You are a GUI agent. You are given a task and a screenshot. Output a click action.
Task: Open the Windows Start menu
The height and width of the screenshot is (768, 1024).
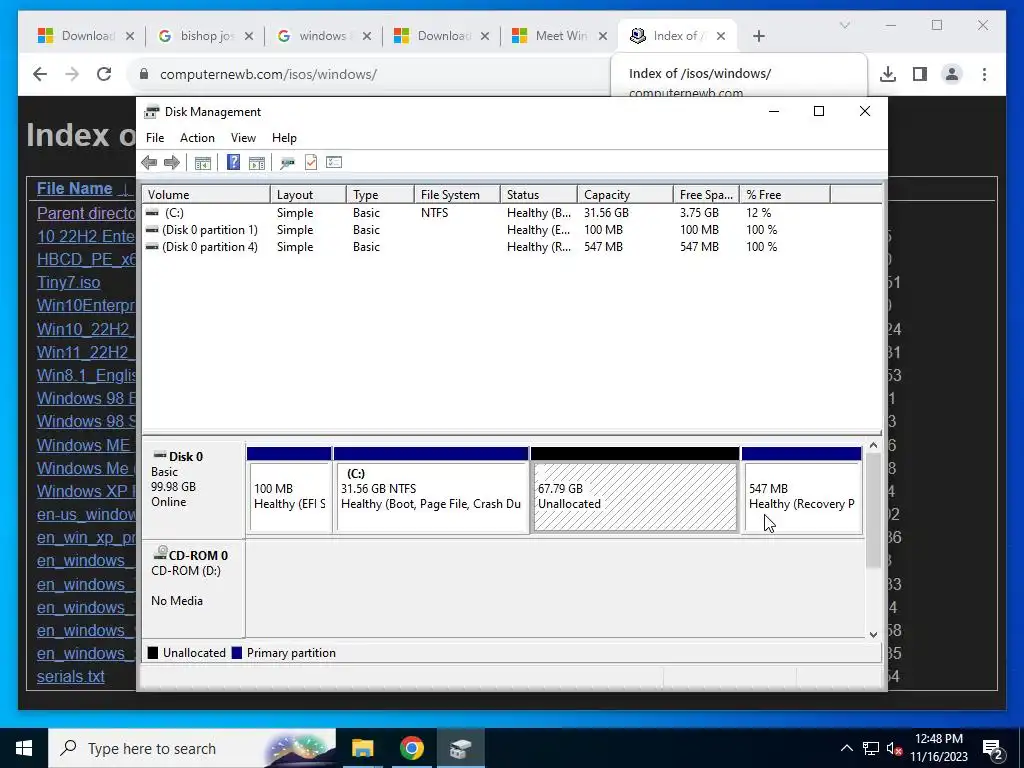[24, 748]
